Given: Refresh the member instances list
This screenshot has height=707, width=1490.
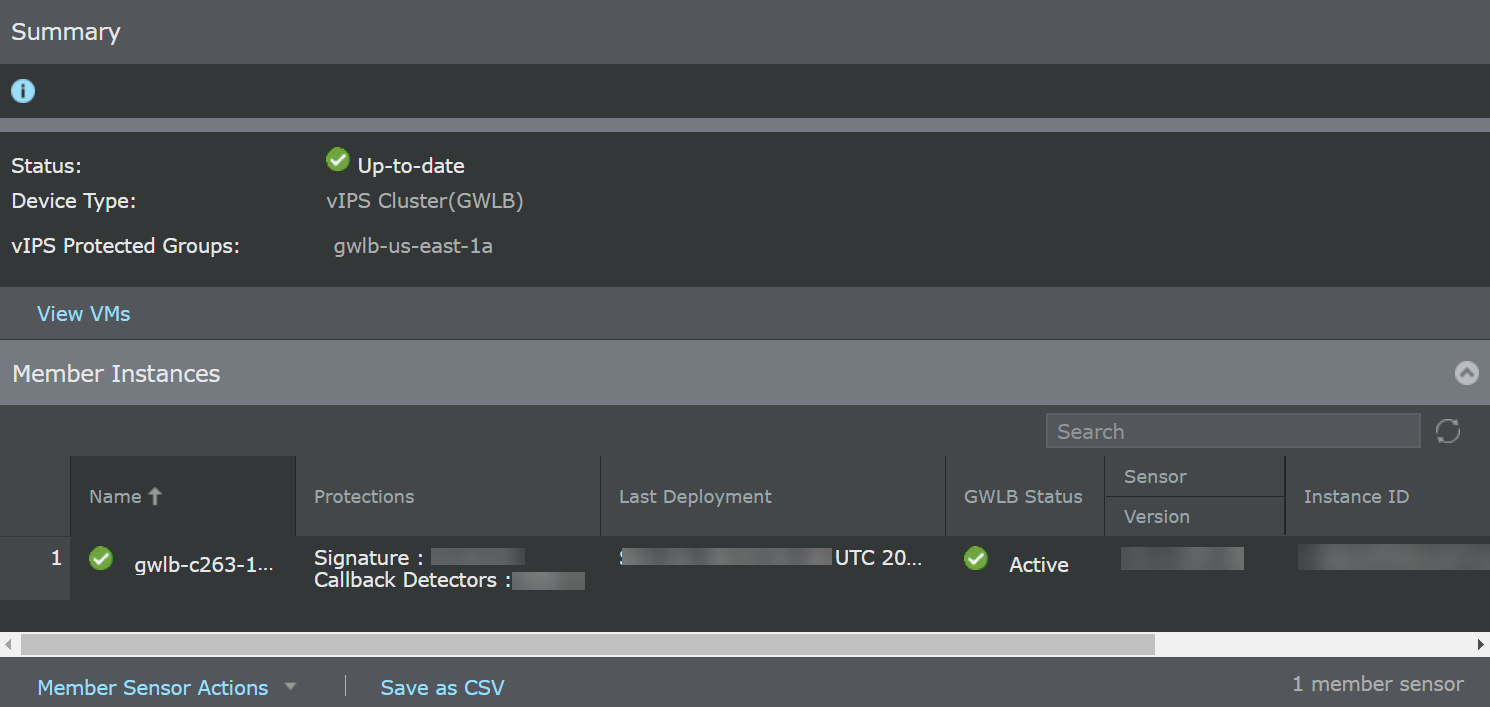Looking at the screenshot, I should pyautogui.click(x=1448, y=431).
